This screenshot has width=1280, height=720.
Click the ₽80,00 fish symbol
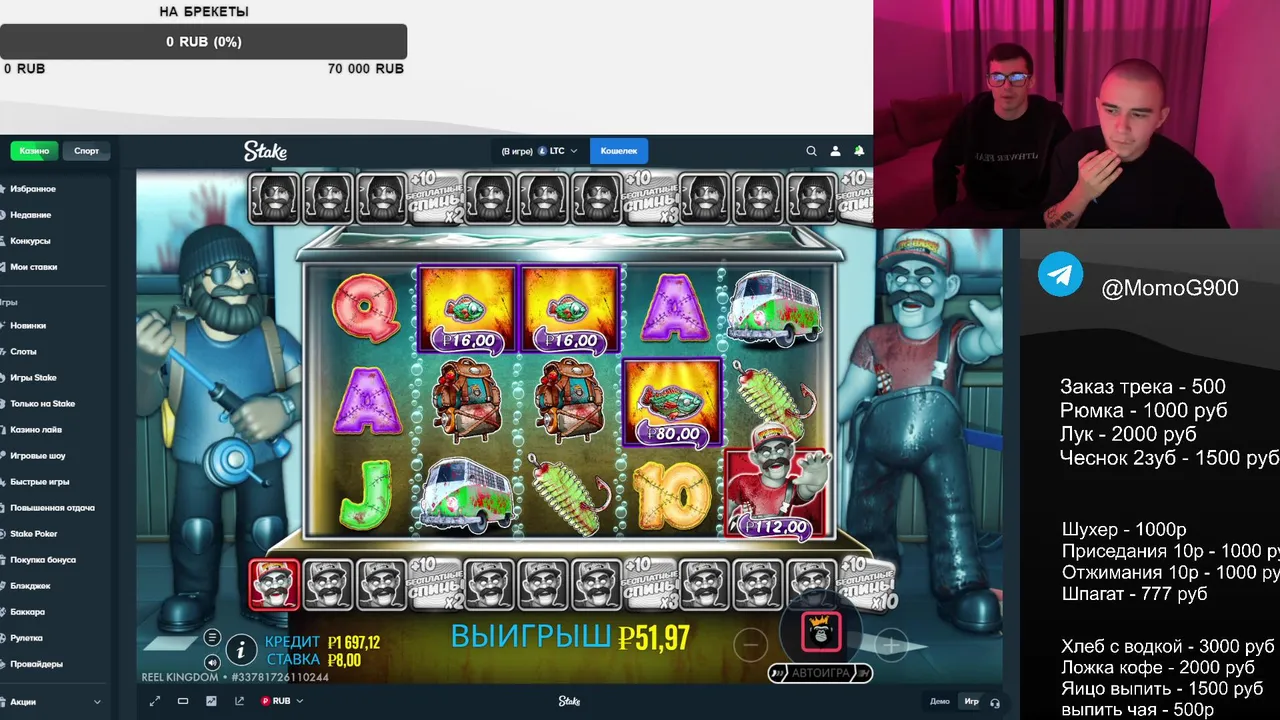672,402
